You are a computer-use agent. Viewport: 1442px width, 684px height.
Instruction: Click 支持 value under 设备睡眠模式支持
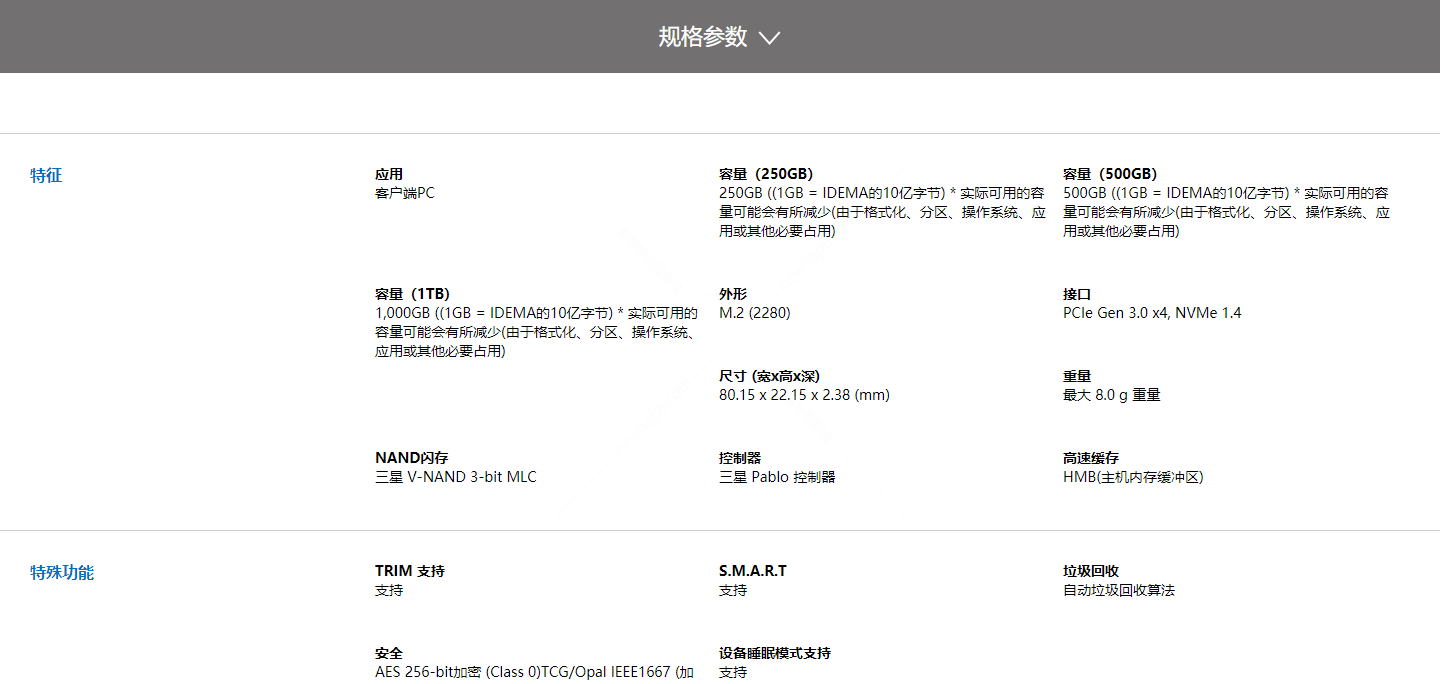(733, 672)
